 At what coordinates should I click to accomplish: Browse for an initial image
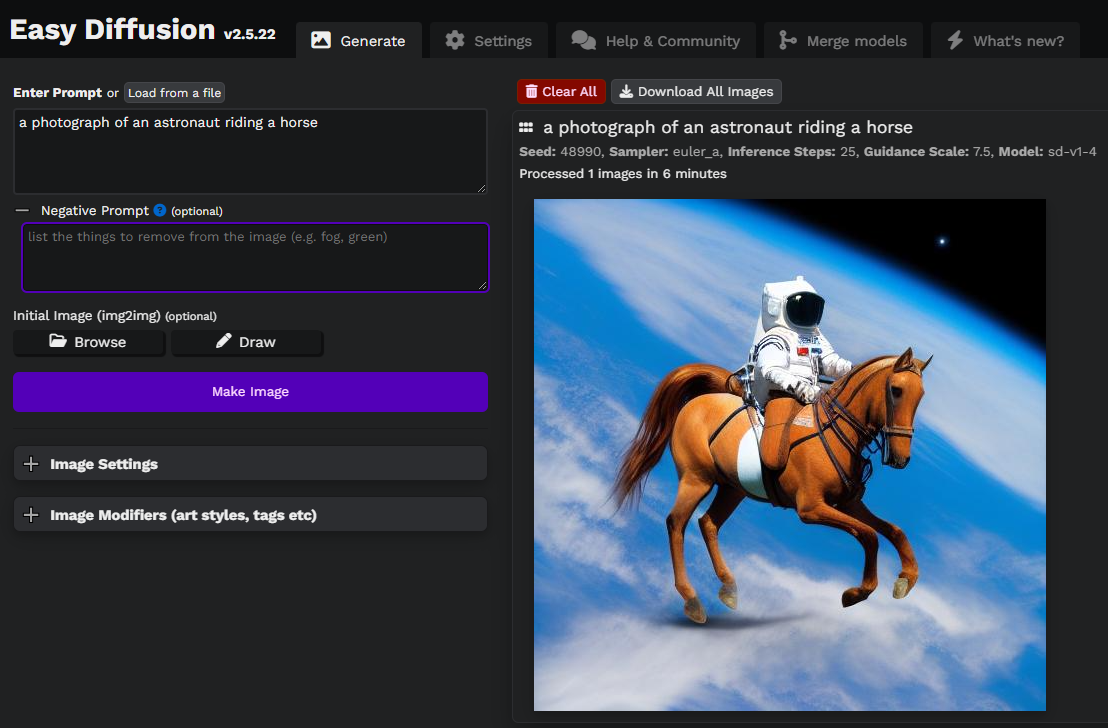pyautogui.click(x=89, y=342)
